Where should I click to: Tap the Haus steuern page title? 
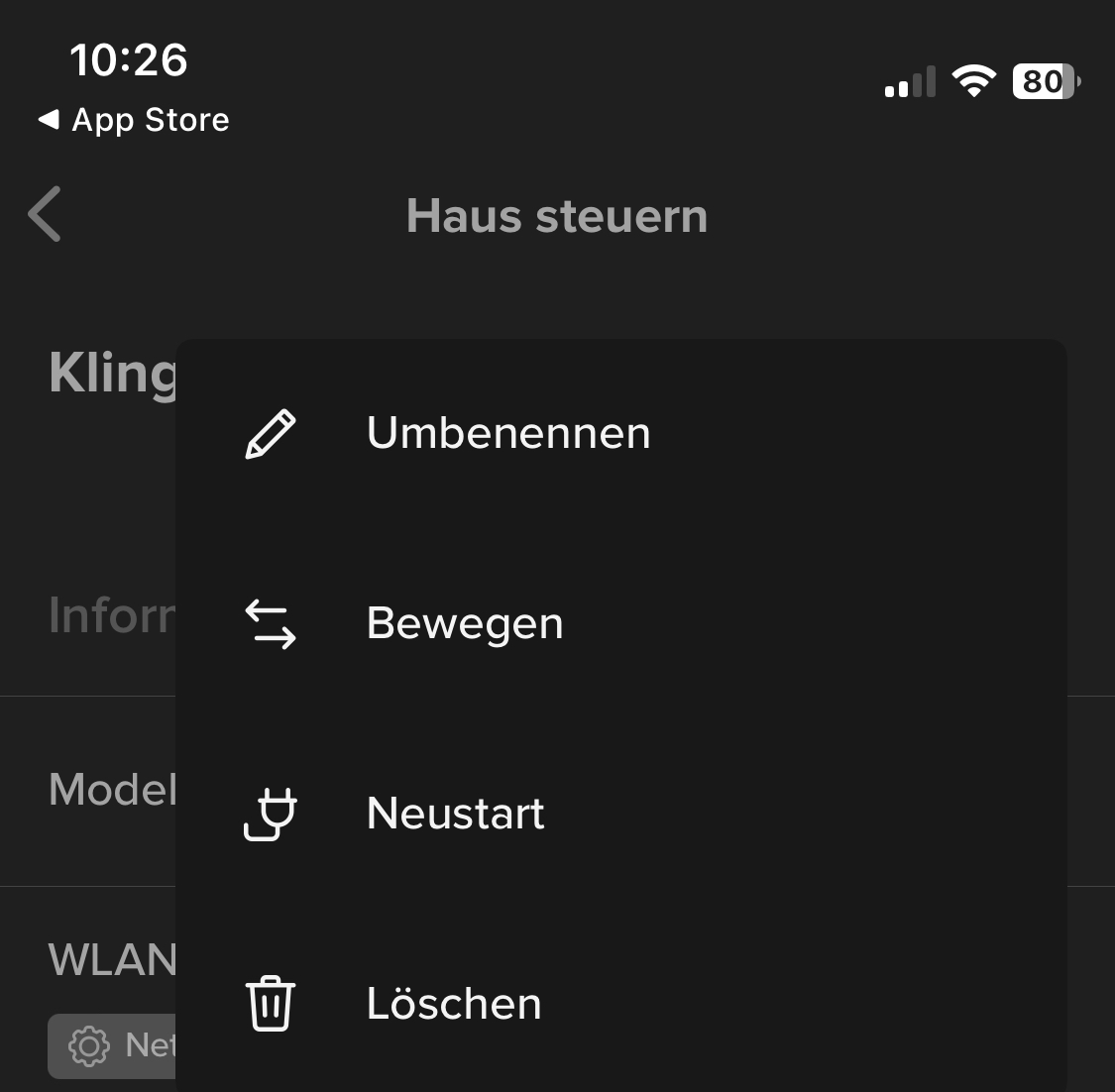tap(557, 216)
